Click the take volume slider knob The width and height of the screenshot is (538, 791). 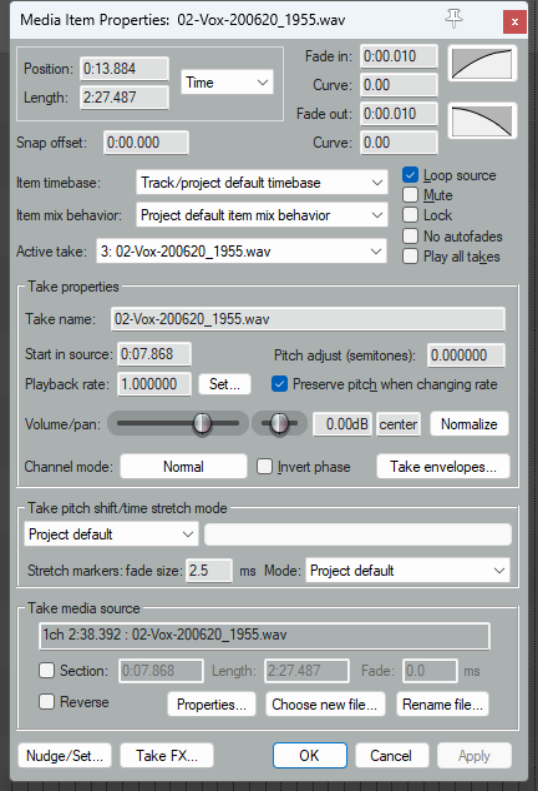point(202,424)
